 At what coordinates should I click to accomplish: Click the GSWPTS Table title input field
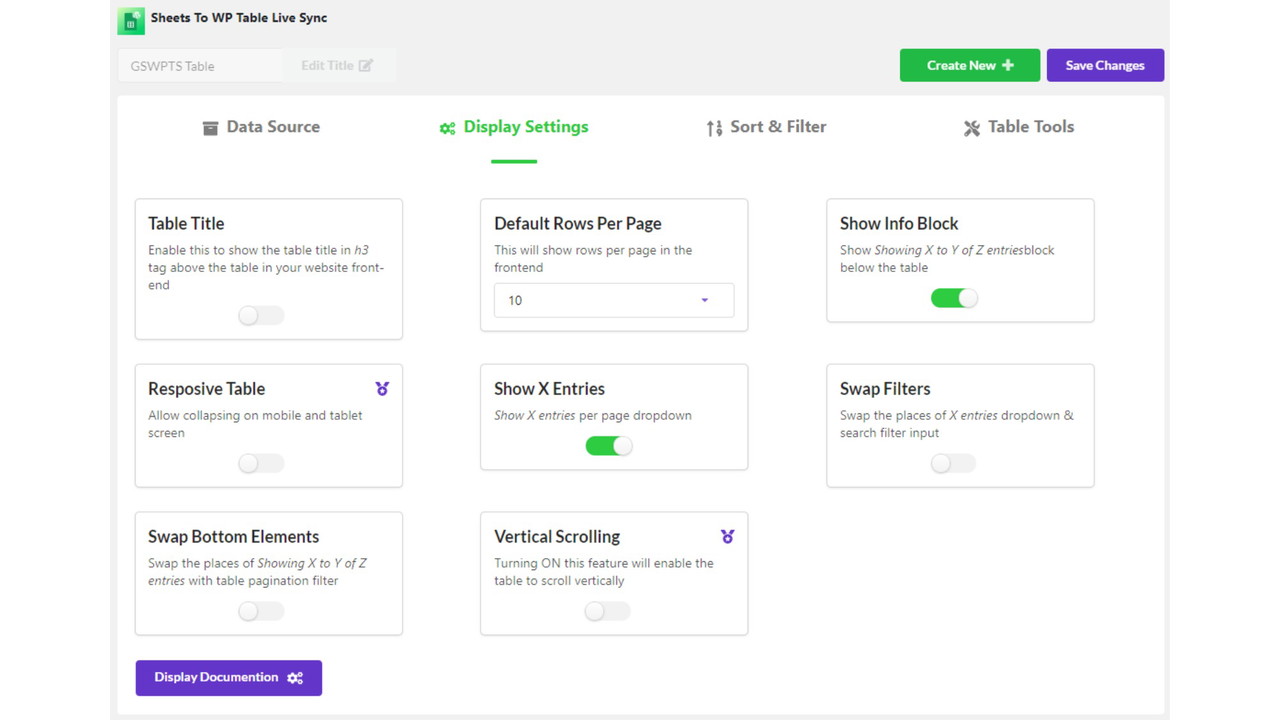tap(200, 66)
